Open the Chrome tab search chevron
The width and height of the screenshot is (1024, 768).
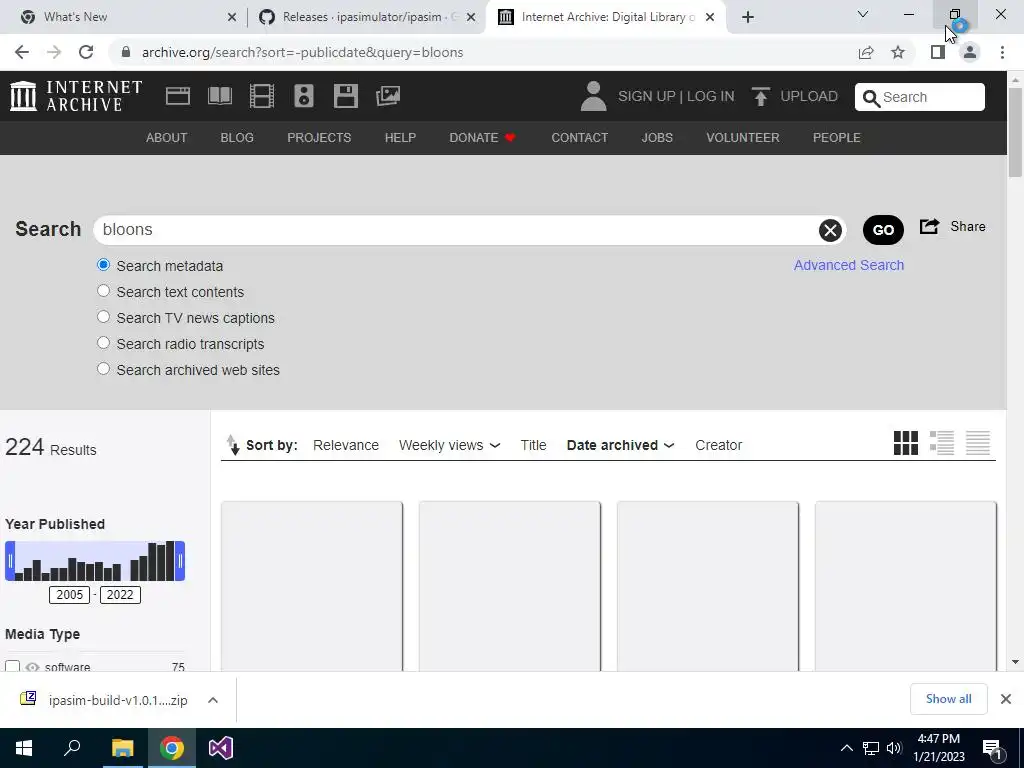coord(863,14)
